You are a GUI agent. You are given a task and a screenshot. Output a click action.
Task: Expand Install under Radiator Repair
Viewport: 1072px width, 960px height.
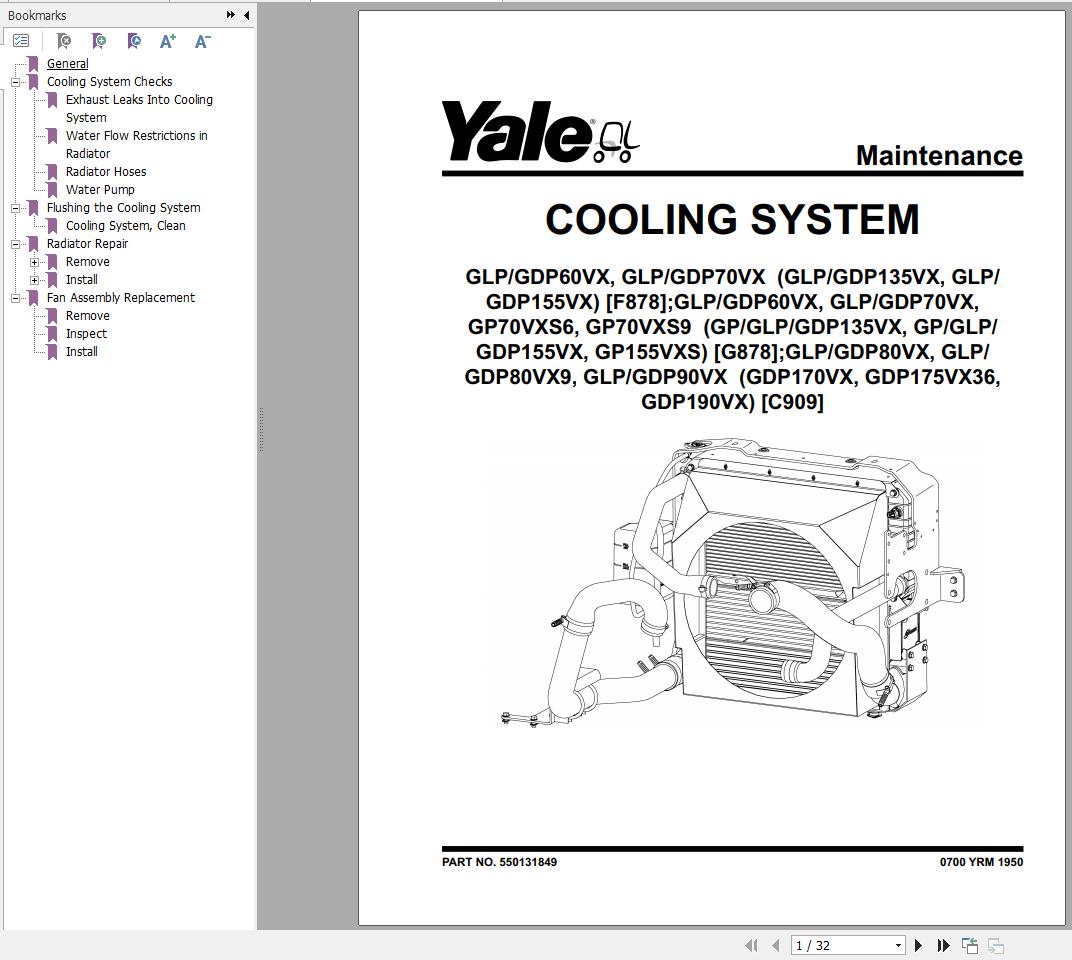click(x=34, y=280)
